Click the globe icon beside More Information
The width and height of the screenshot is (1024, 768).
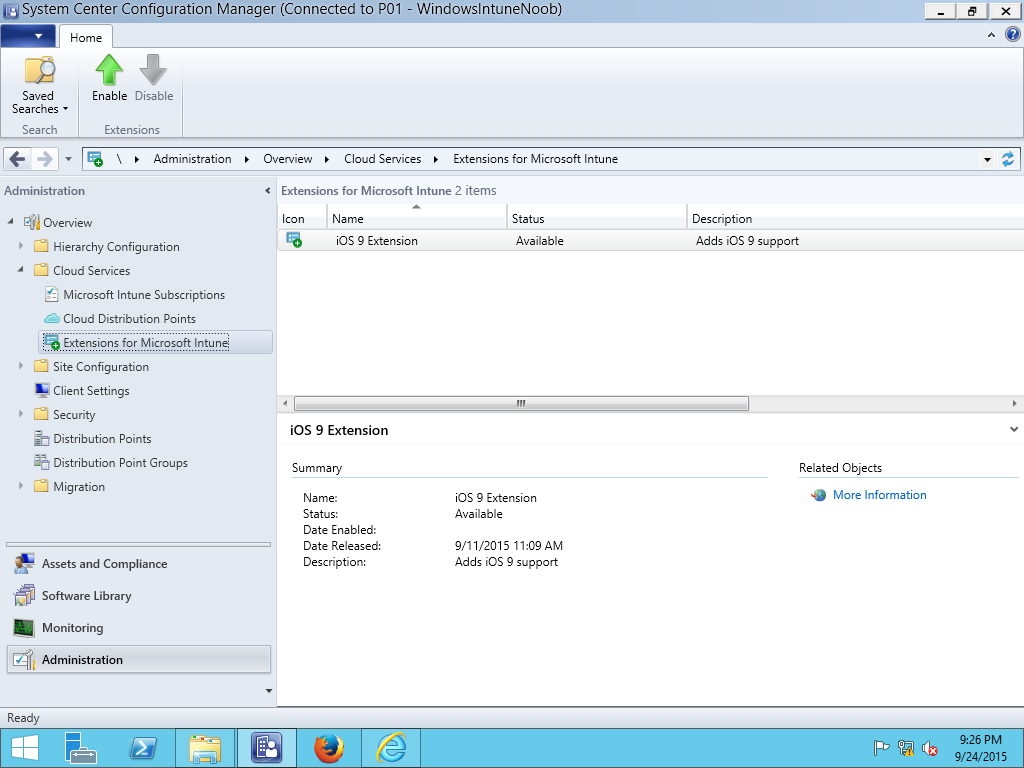[818, 495]
